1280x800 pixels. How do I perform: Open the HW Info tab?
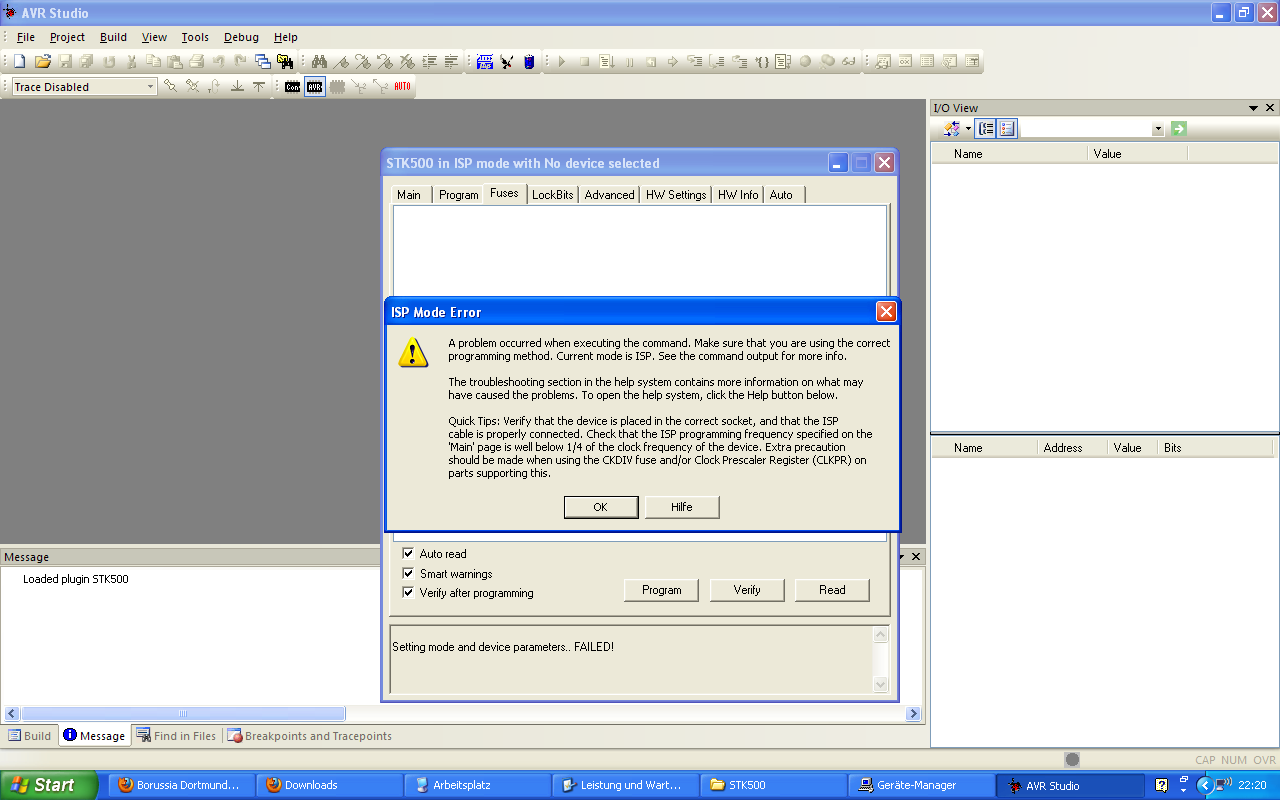[x=738, y=195]
